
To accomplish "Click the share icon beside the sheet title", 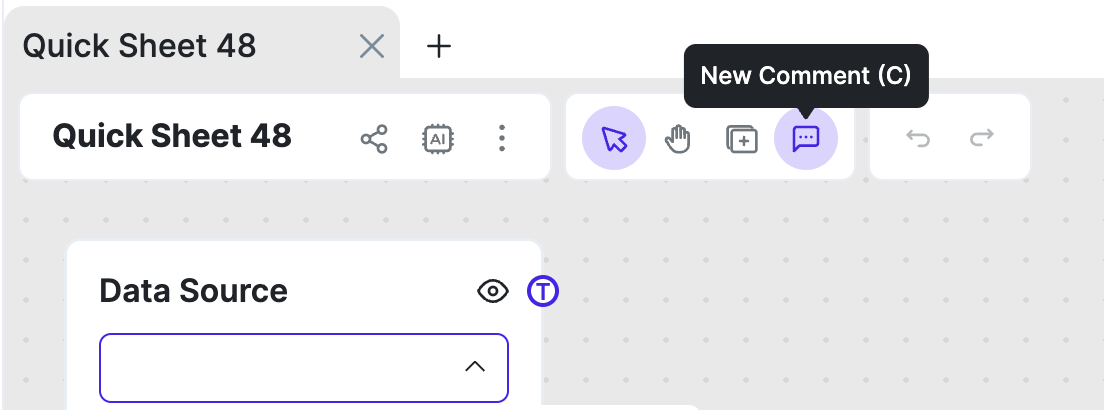I will pyautogui.click(x=374, y=138).
